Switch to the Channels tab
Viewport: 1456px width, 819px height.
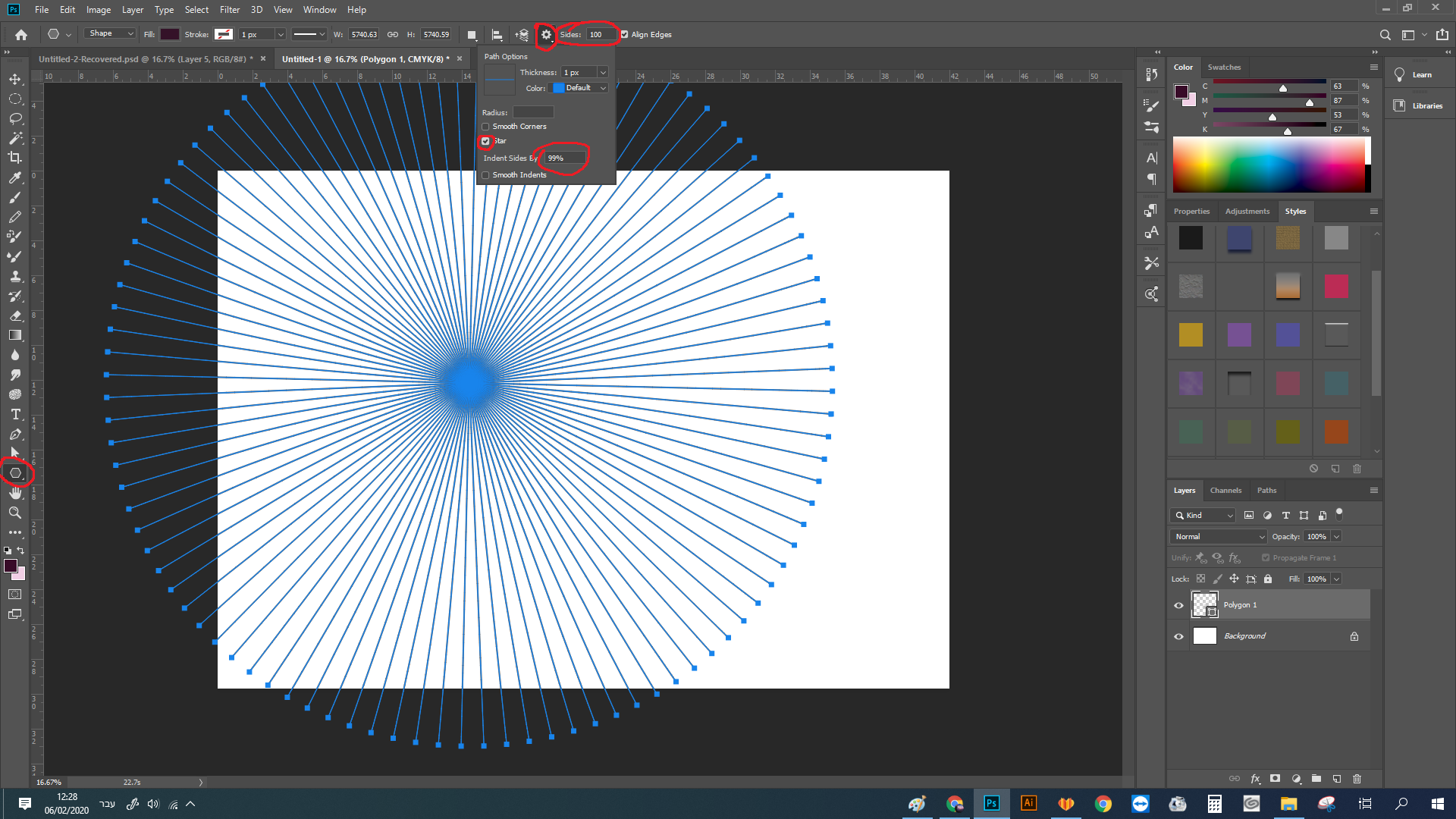(x=1225, y=491)
